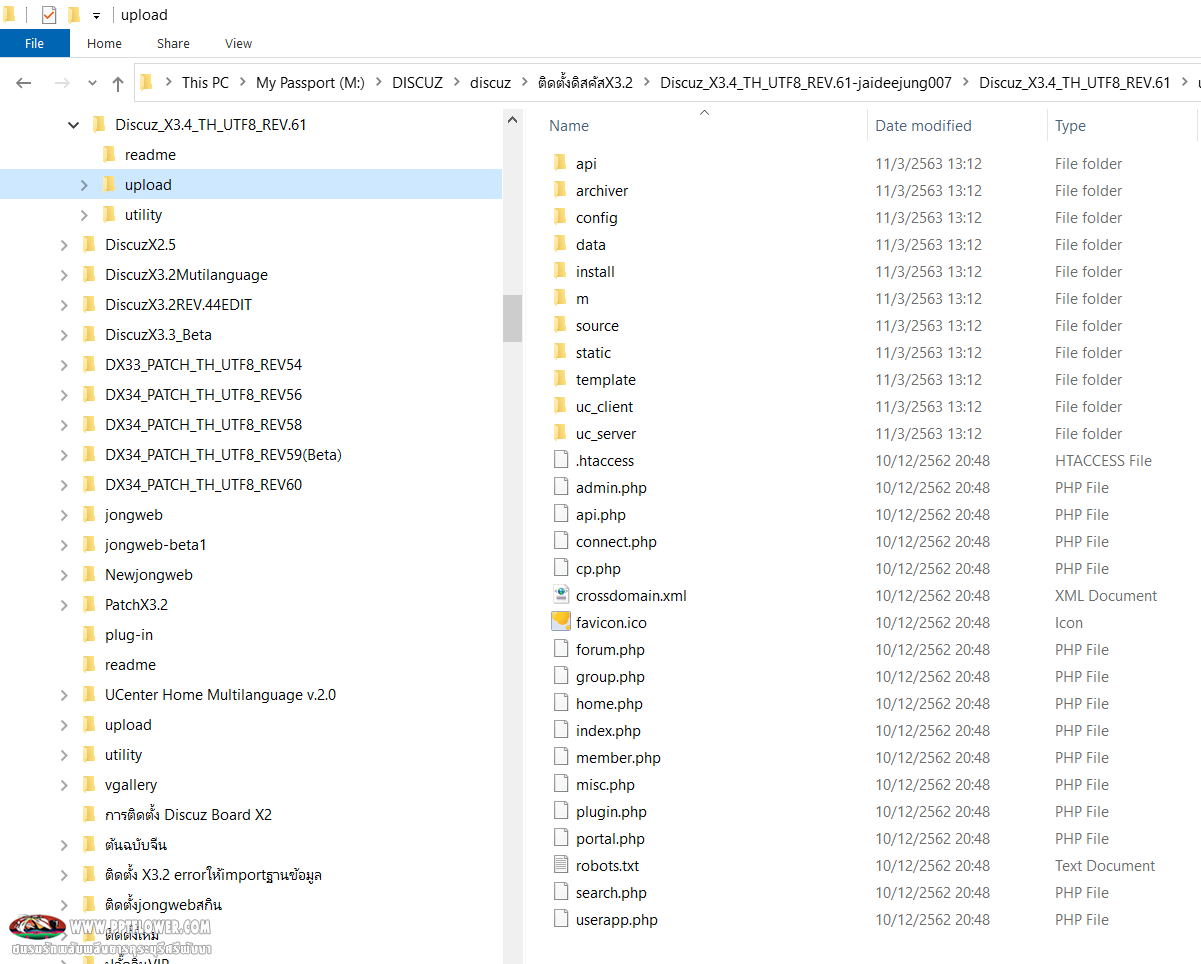Collapse the Discuz_X3.4_TH_UTF8_REV.61 tree node

pyautogui.click(x=73, y=125)
